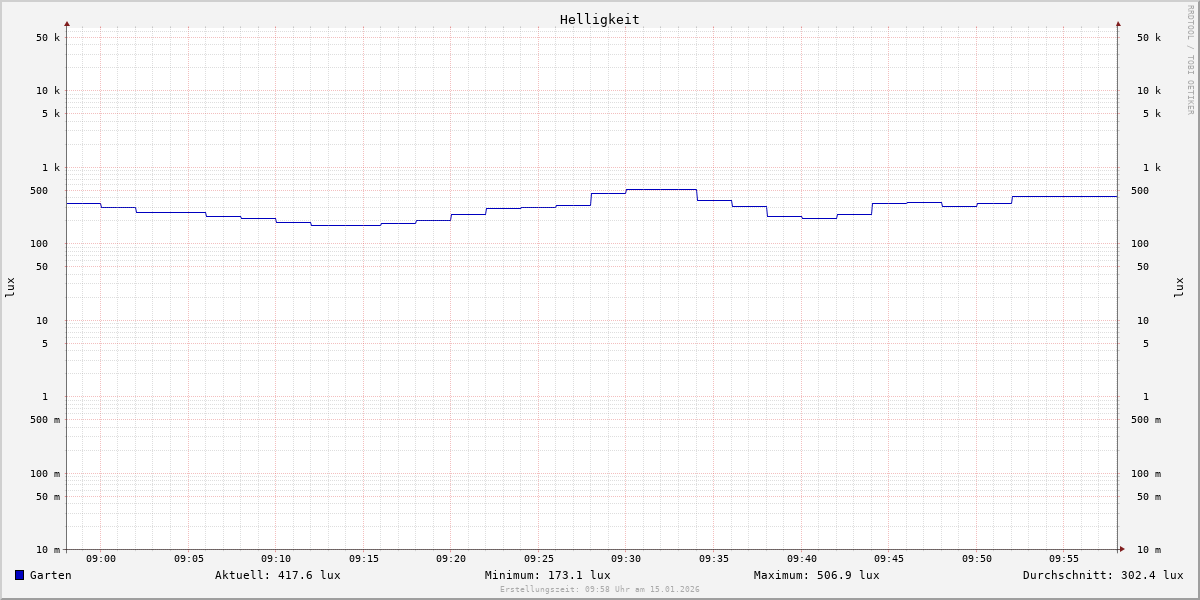Click the Erstellungszeit timestamp footer text
1200x600 pixels.
[599, 590]
